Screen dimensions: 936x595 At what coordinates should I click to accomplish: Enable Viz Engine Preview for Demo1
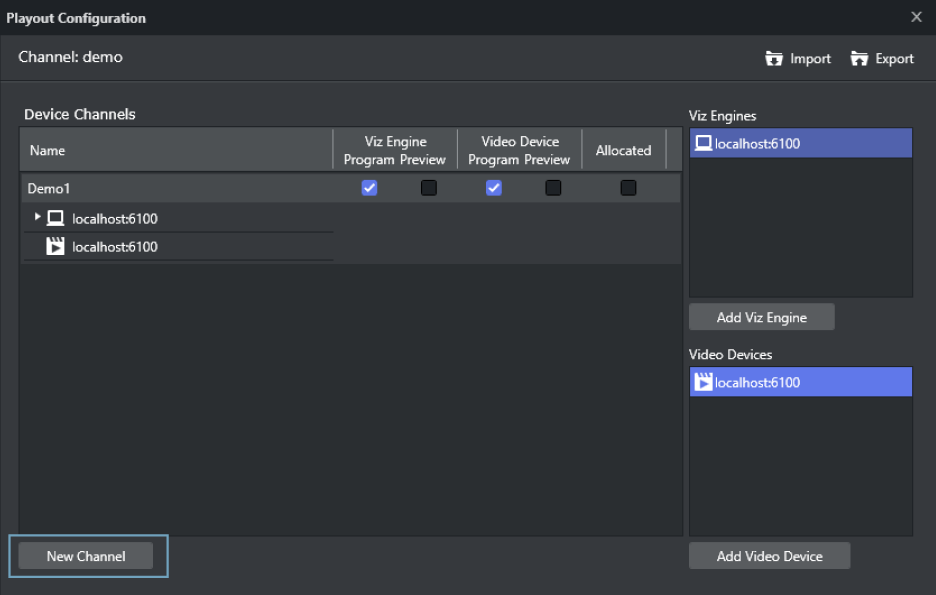point(428,188)
